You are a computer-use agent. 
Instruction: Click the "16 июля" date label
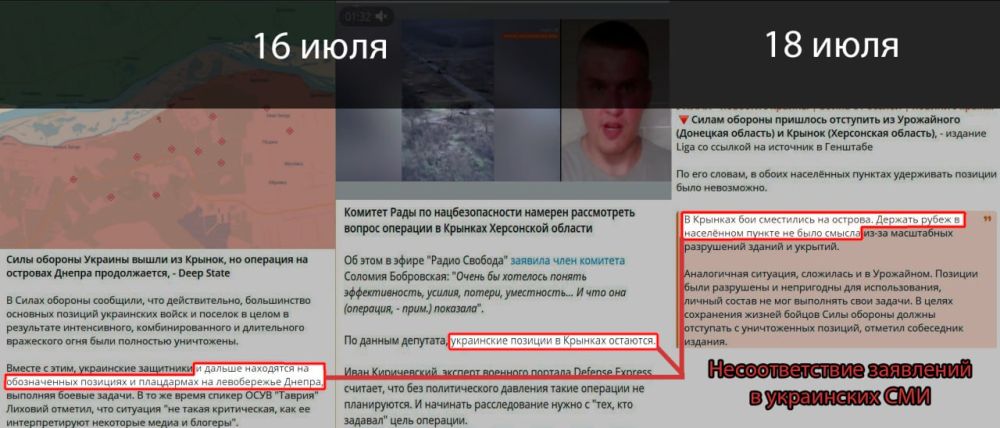pyautogui.click(x=318, y=45)
